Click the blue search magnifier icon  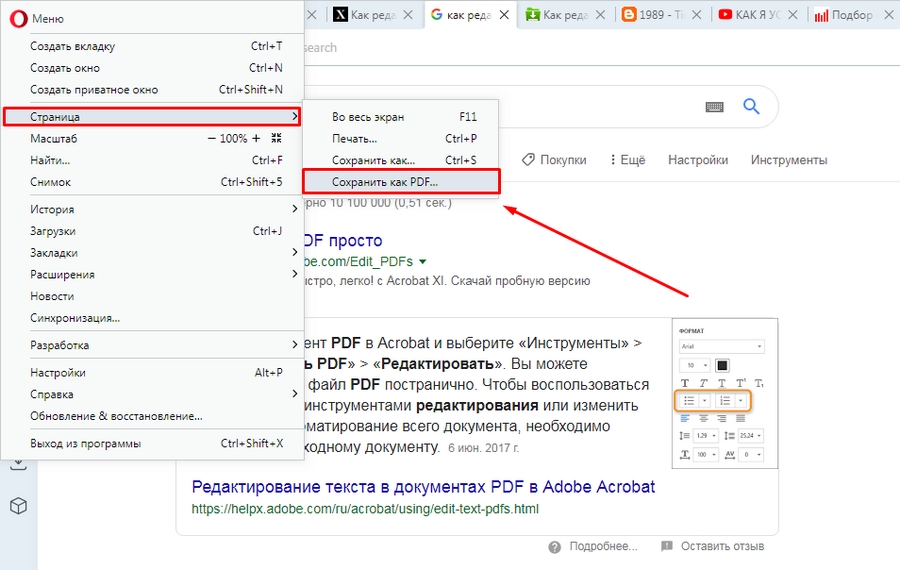[x=752, y=107]
